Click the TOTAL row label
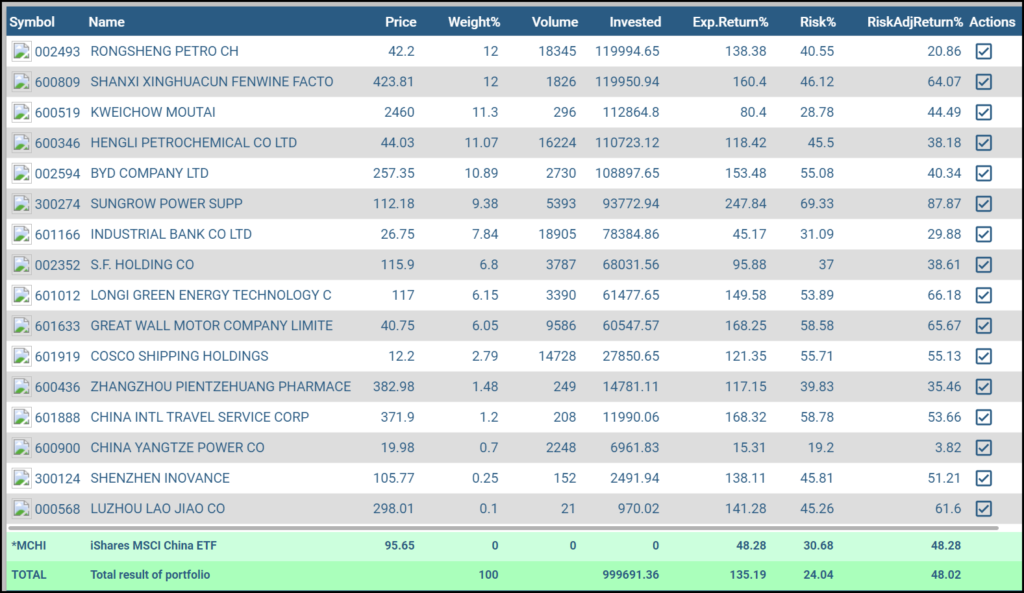This screenshot has height=593, width=1024. point(29,575)
